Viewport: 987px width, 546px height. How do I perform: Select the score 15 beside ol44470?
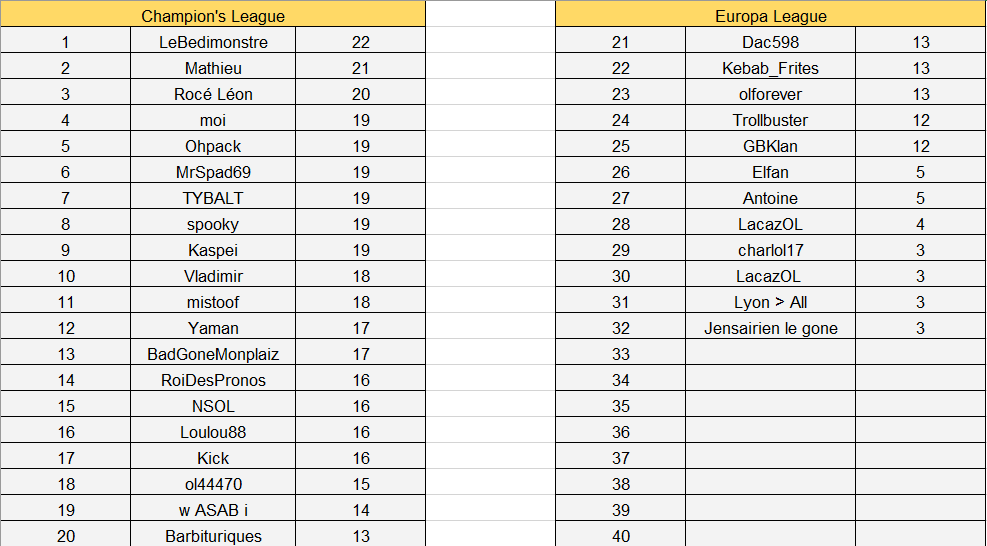[x=361, y=484]
